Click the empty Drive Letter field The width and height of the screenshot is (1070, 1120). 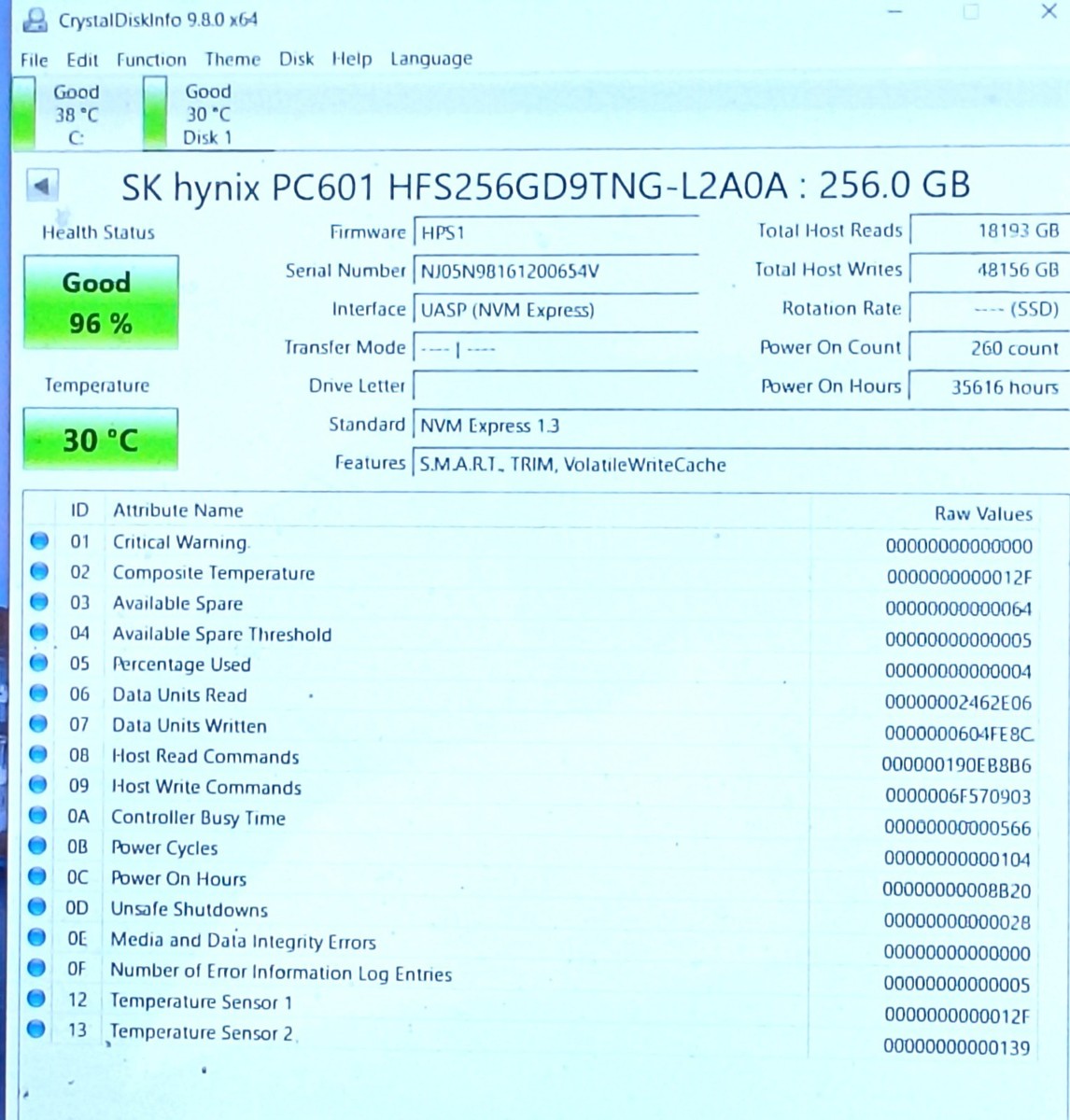pyautogui.click(x=555, y=386)
